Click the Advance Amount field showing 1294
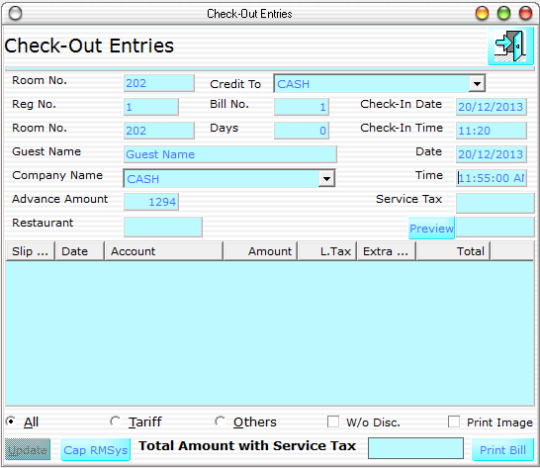 tap(151, 202)
